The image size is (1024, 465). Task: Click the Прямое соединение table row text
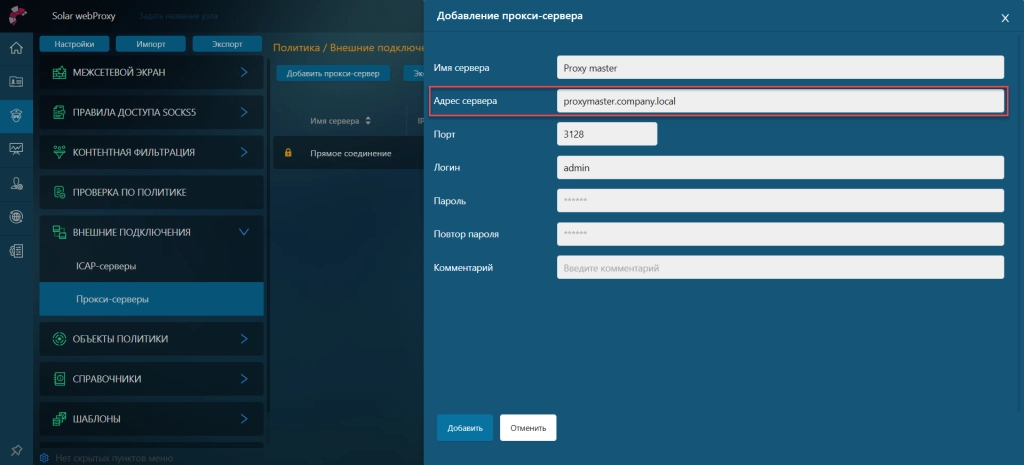point(351,153)
